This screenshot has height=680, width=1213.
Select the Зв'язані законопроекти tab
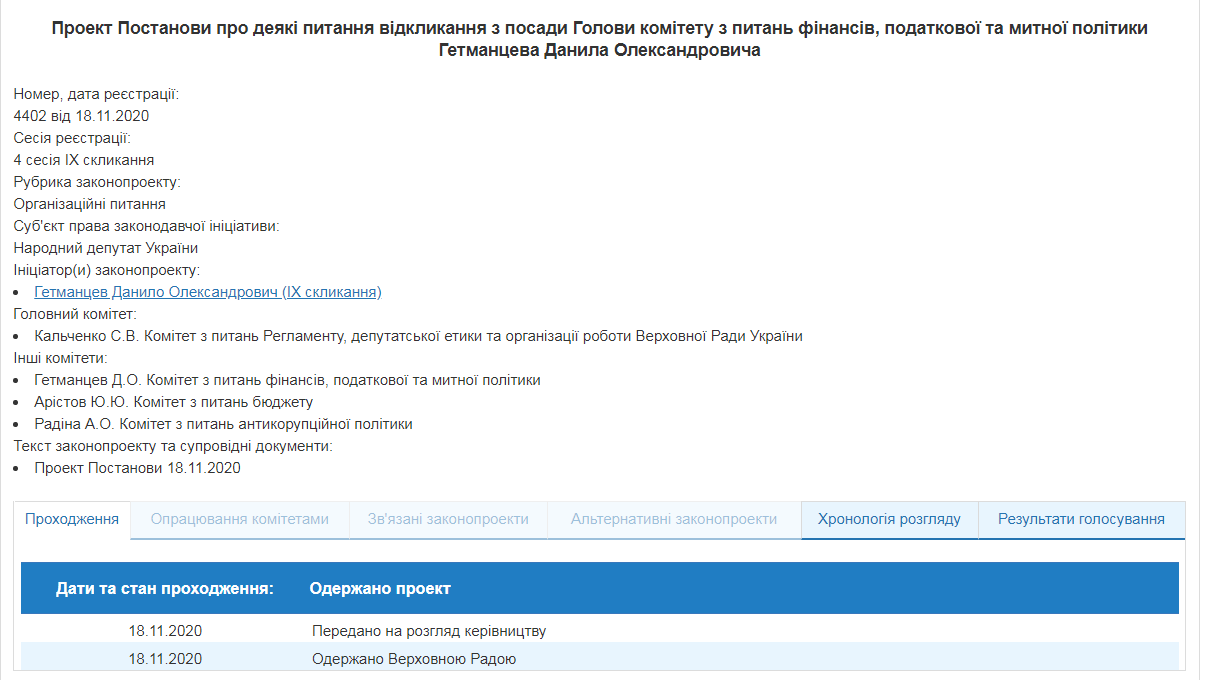pyautogui.click(x=446, y=519)
